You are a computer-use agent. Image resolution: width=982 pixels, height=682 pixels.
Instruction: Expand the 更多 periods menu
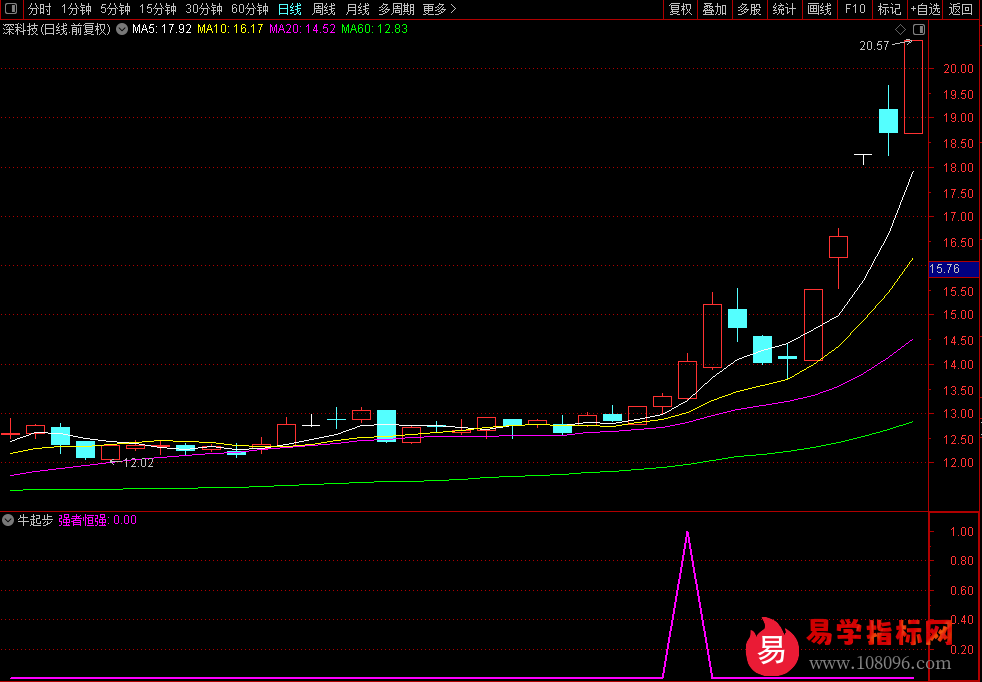[x=440, y=9]
